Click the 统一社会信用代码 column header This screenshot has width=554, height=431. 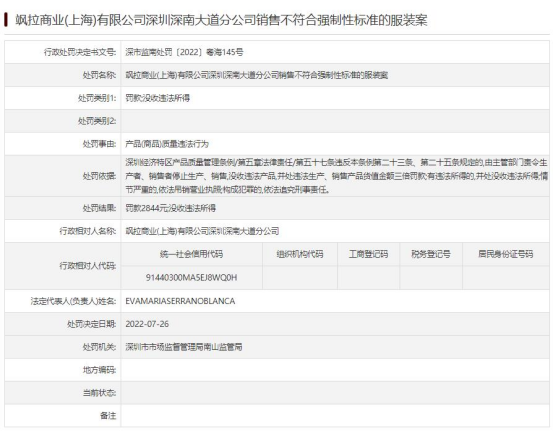click(191, 254)
